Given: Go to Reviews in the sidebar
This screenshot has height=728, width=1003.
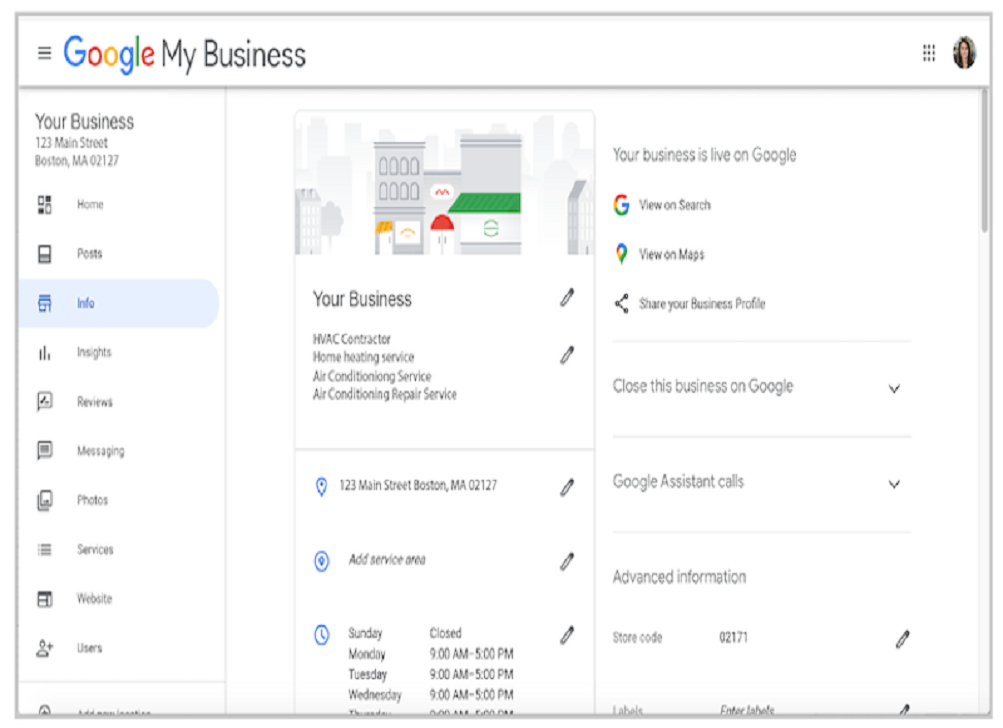Looking at the screenshot, I should point(94,402).
